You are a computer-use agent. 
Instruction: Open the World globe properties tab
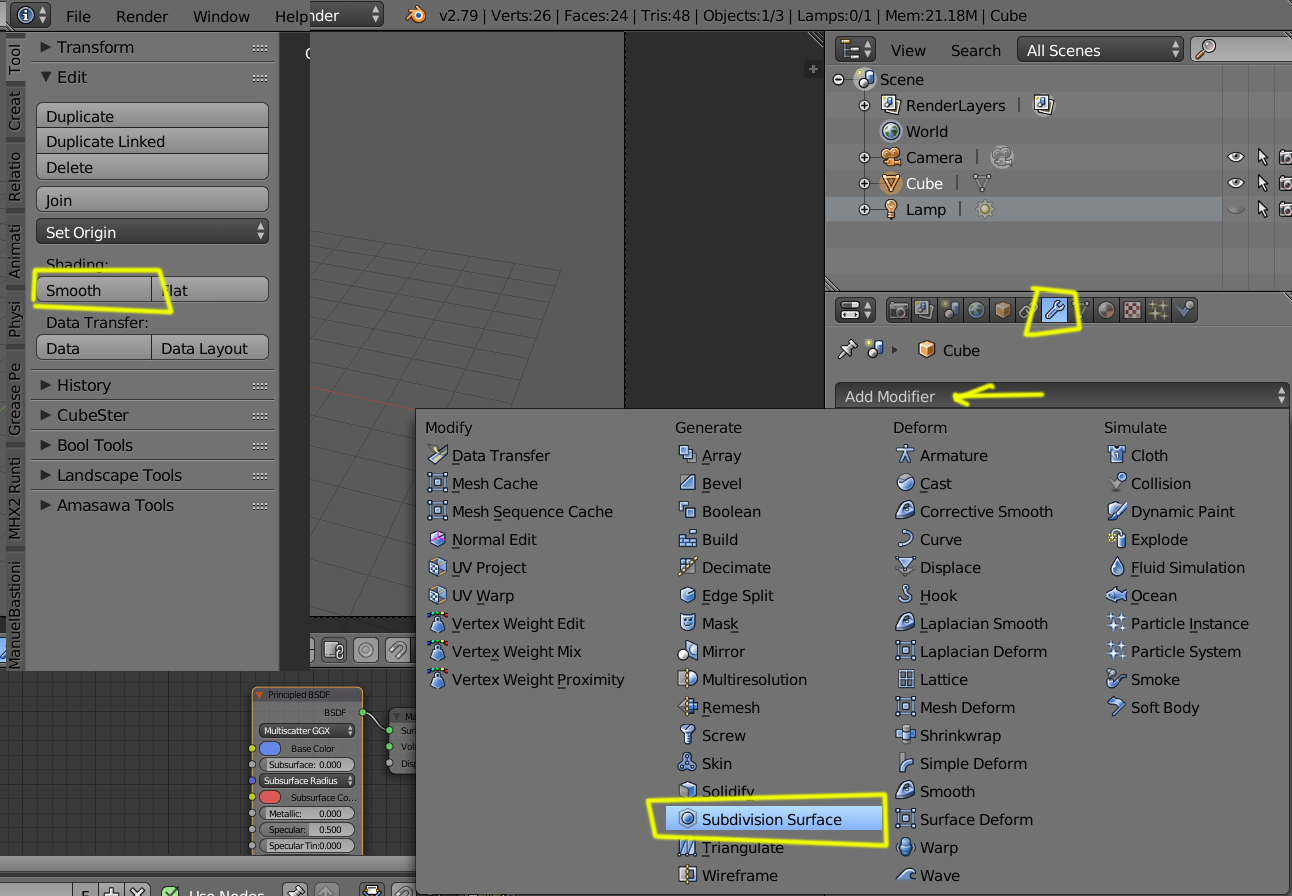tap(977, 310)
